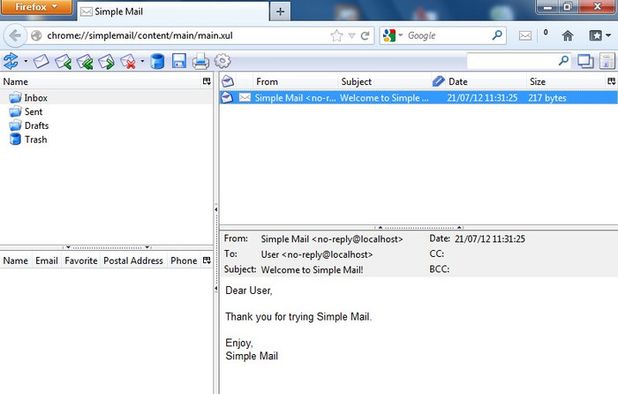Open the Firefox menu button
618x394 pixels.
point(36,7)
